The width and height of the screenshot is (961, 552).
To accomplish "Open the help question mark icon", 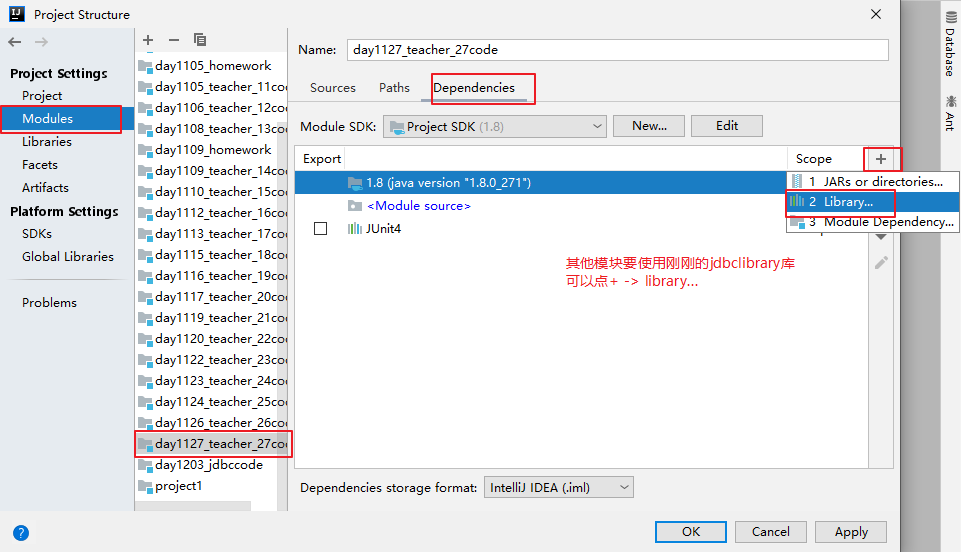I will [x=21, y=532].
